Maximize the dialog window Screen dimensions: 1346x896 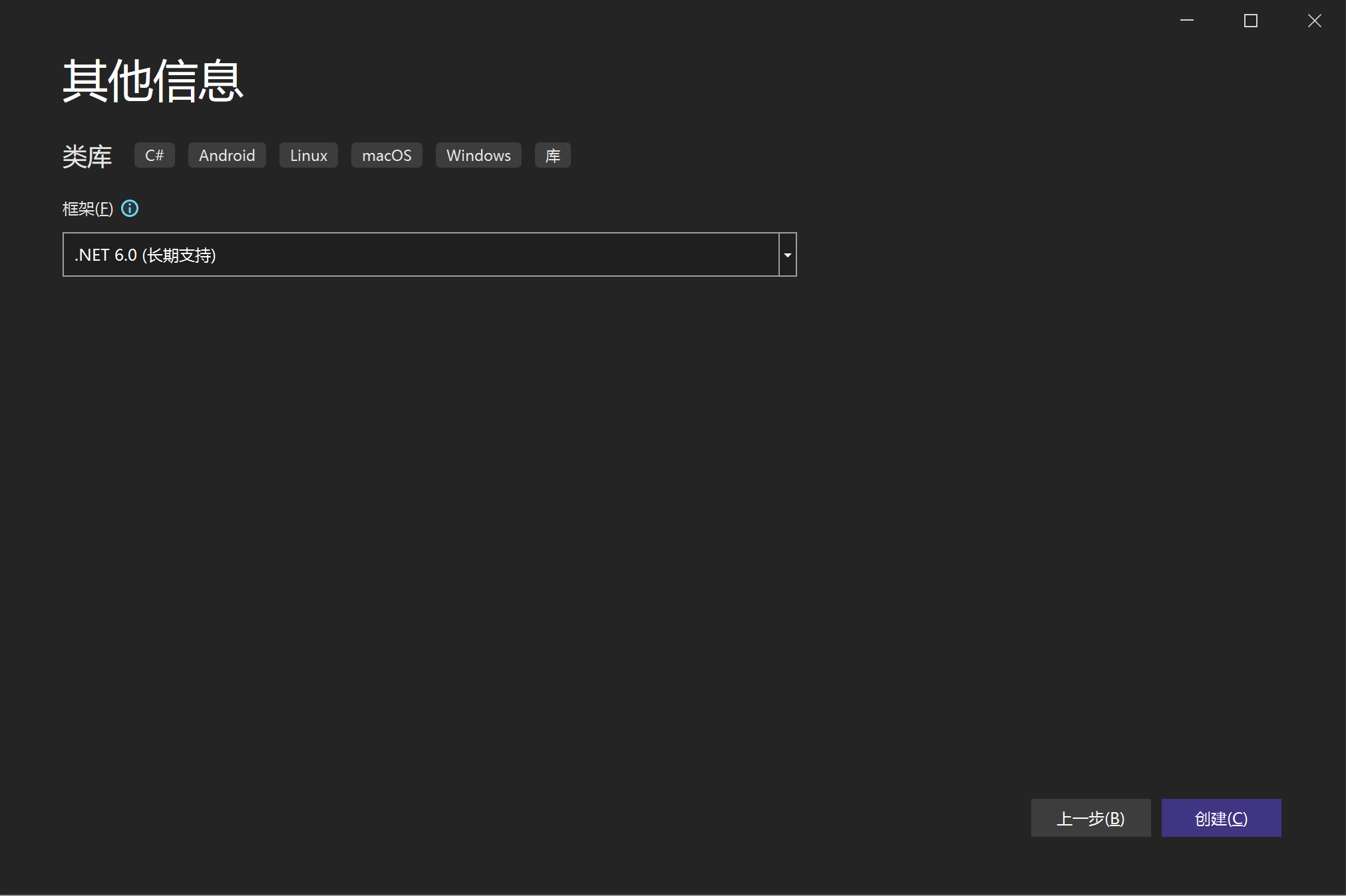point(1250,21)
